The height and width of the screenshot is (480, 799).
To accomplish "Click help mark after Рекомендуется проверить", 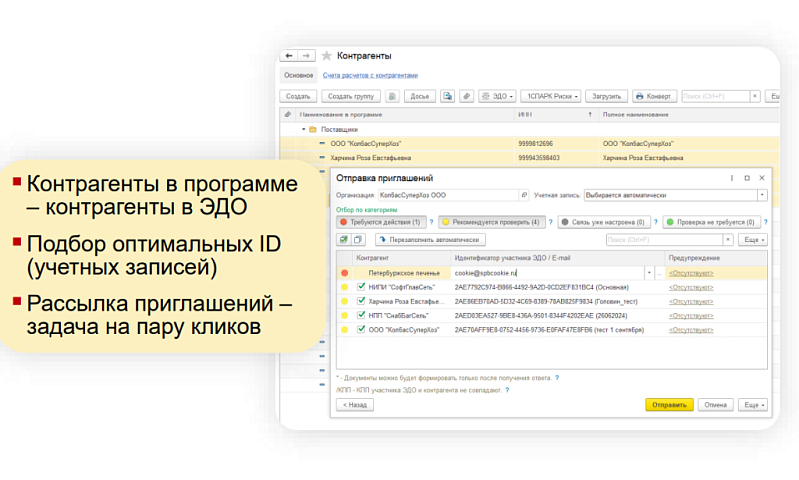I will [x=550, y=222].
